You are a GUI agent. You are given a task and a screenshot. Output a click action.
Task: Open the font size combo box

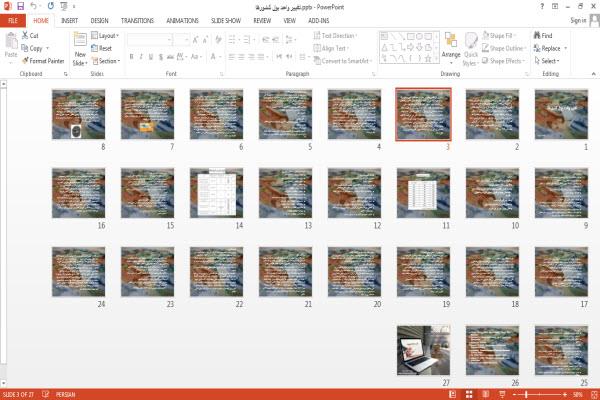(182, 40)
